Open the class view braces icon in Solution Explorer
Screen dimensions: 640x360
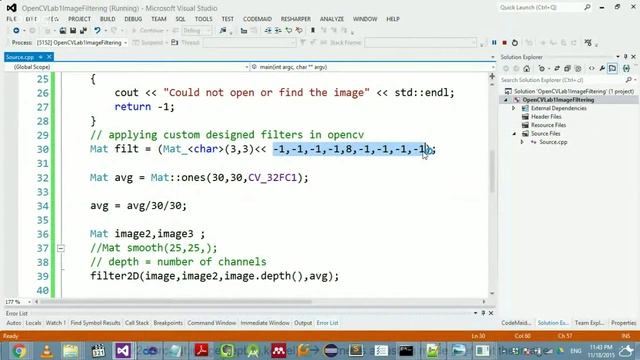[x=626, y=69]
